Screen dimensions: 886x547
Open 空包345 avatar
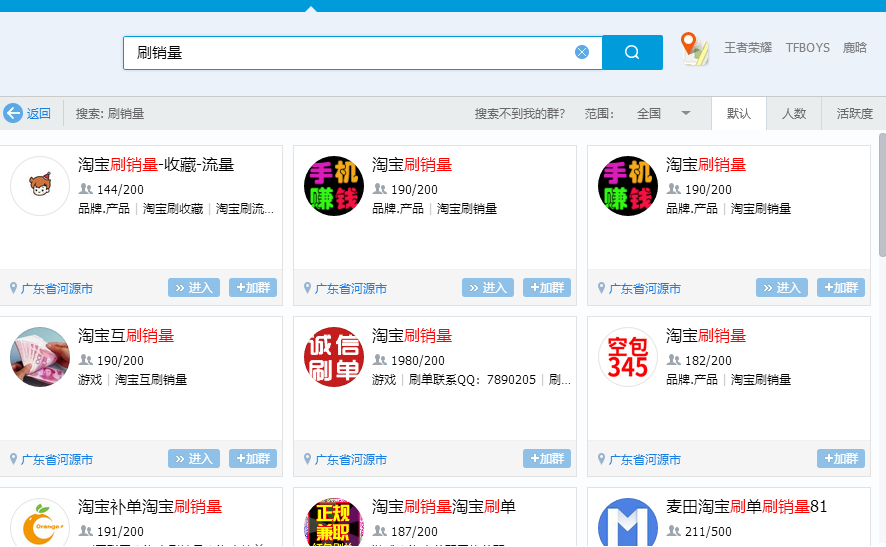pyautogui.click(x=628, y=357)
